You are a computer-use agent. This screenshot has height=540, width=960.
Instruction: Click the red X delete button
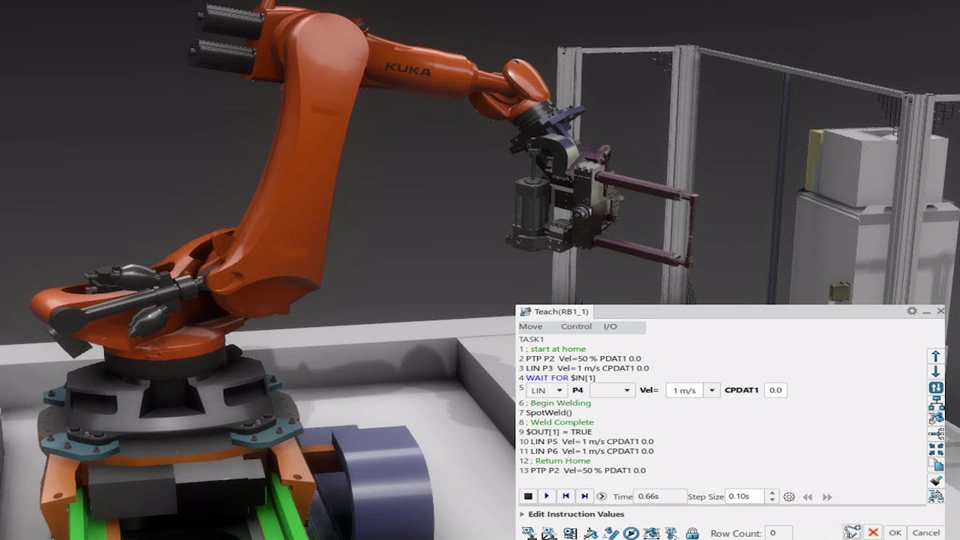[x=873, y=533]
